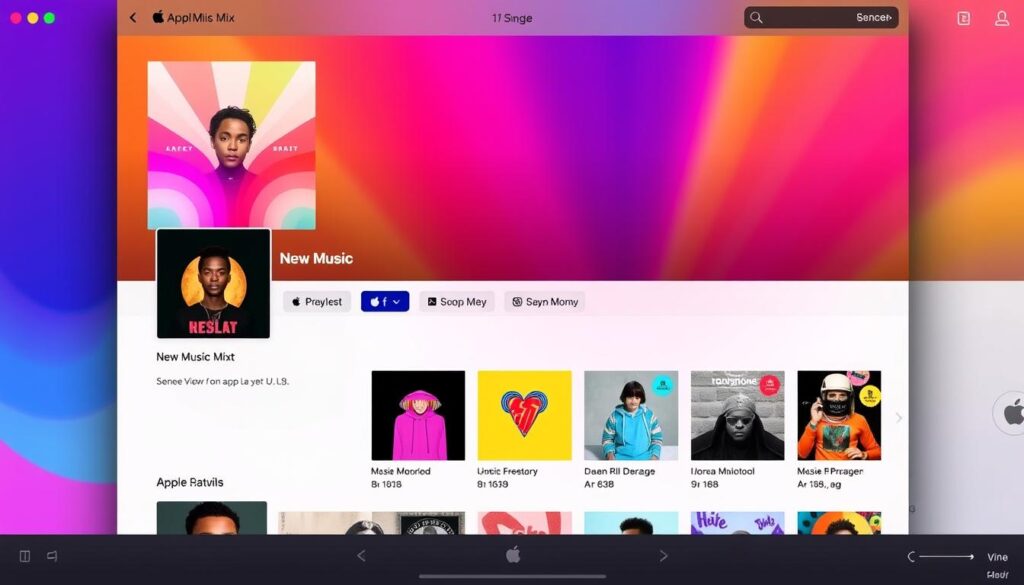The image size is (1024, 585).
Task: Click the New Music Mixt title
Action: (x=195, y=356)
